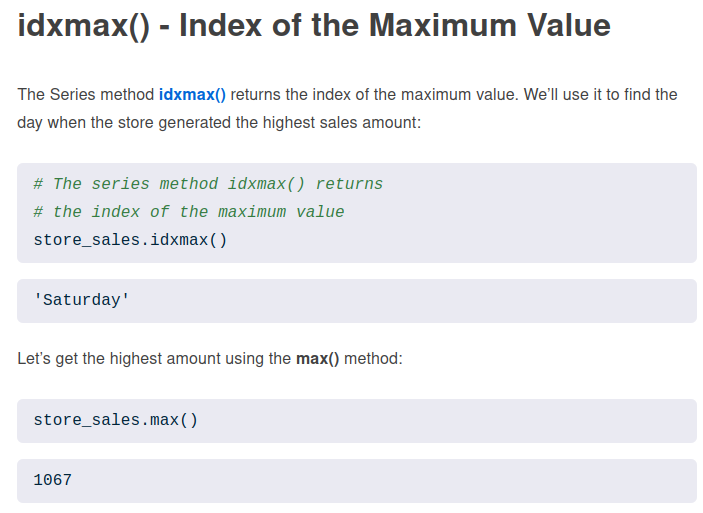Click the word 'method:' after bold max()
The image size is (703, 513).
click(x=373, y=358)
